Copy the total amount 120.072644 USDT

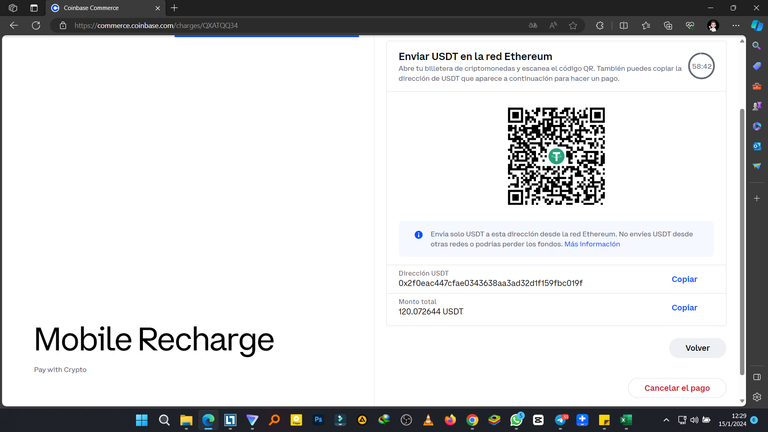pos(684,308)
